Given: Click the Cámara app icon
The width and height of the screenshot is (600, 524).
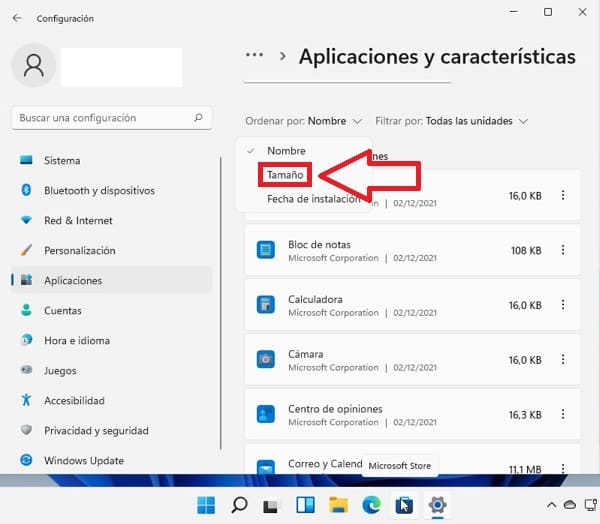Looking at the screenshot, I should [x=266, y=360].
